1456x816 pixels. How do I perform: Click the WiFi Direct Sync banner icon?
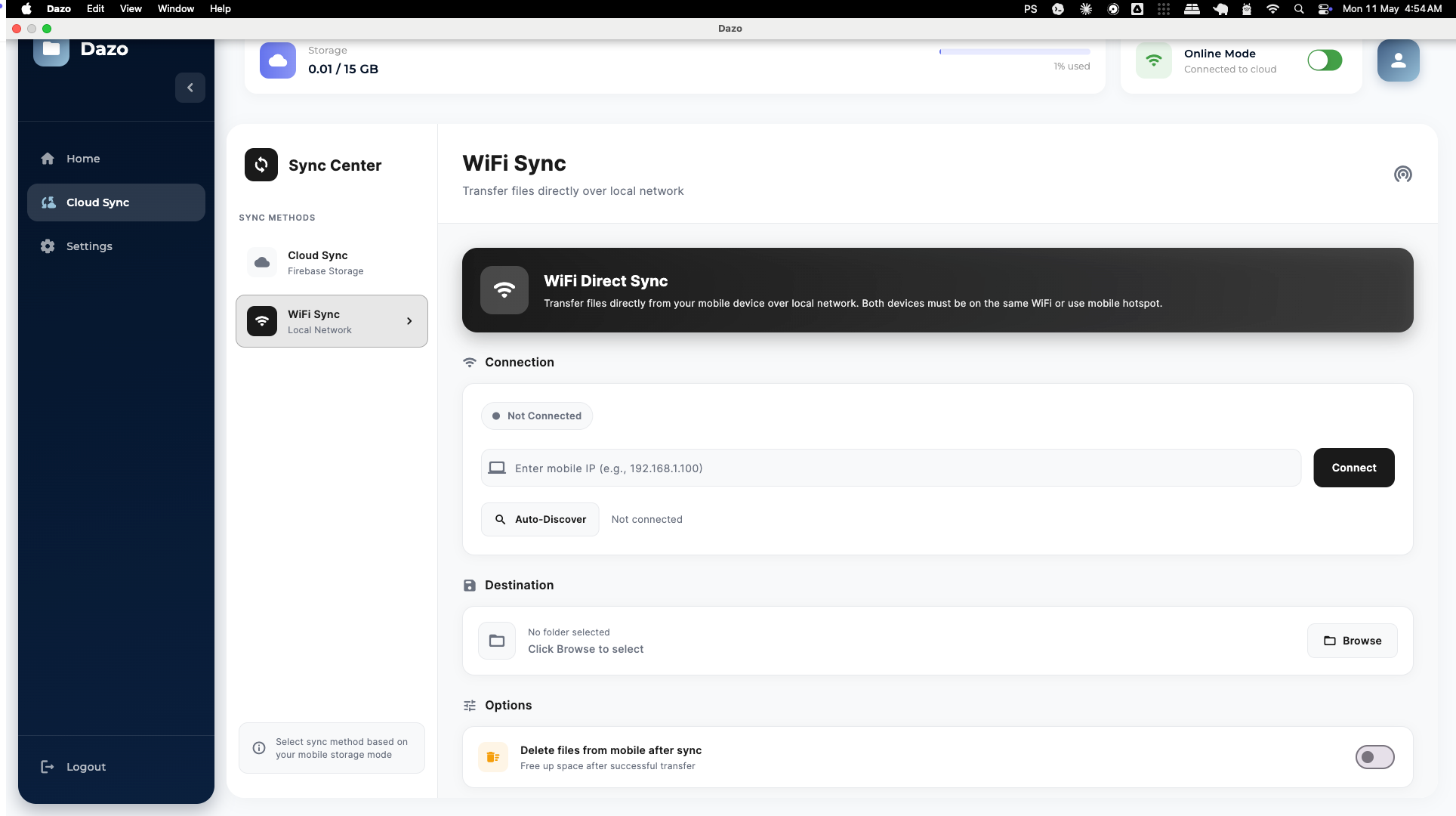pos(504,290)
